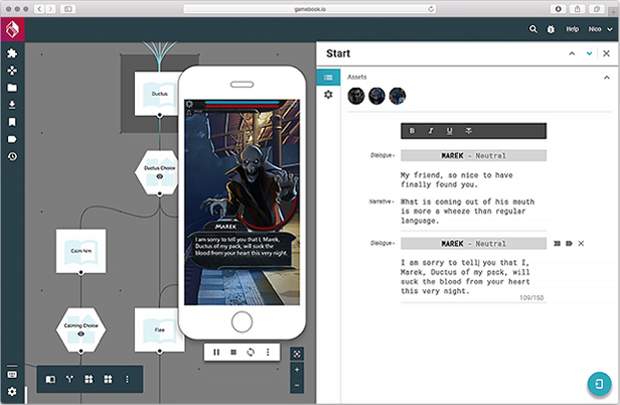620x405 pixels.
Task: Select the third asset avatar thumbnail
Action: click(397, 96)
